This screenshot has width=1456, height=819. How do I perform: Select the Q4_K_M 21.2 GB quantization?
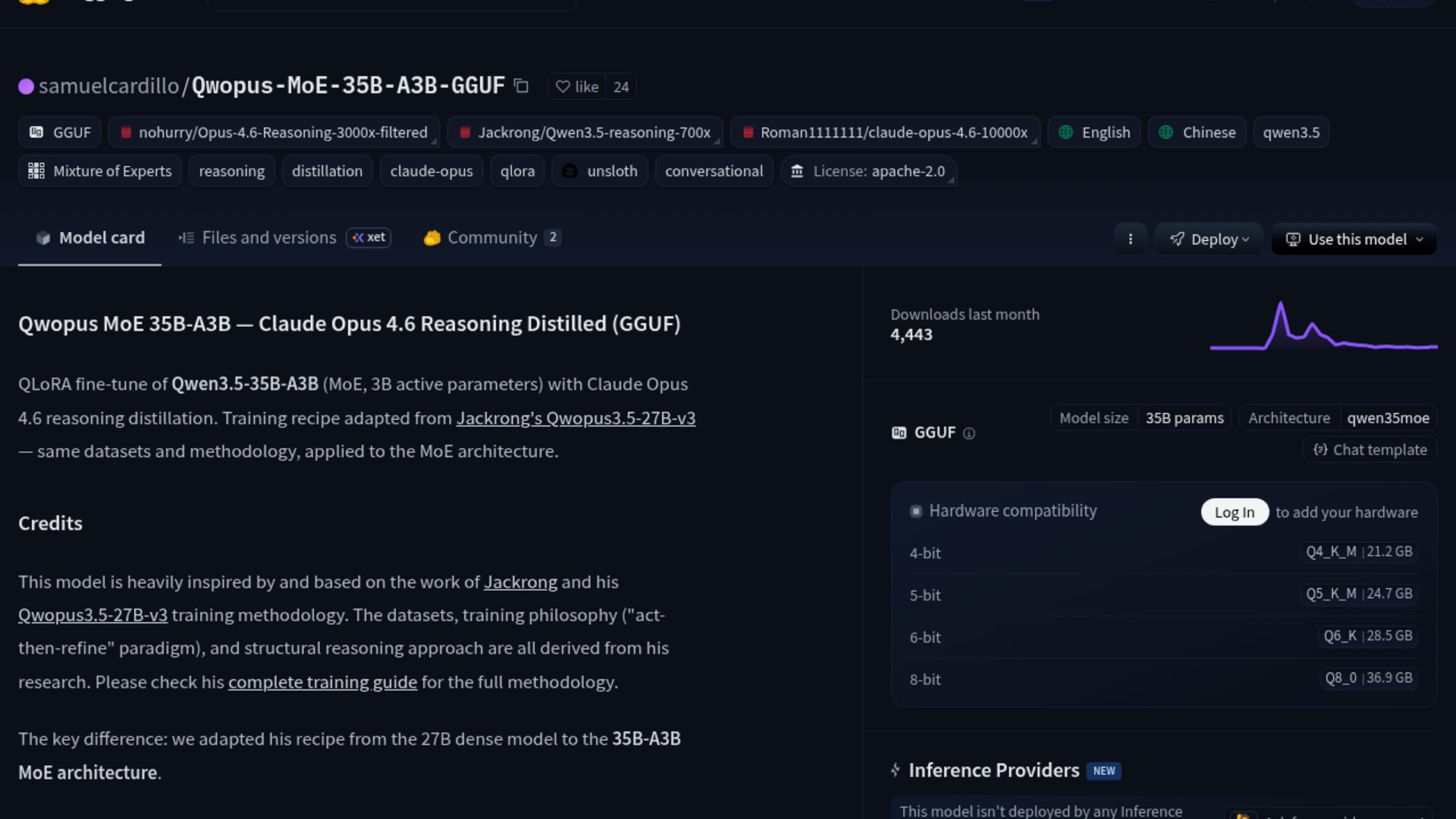1358,552
